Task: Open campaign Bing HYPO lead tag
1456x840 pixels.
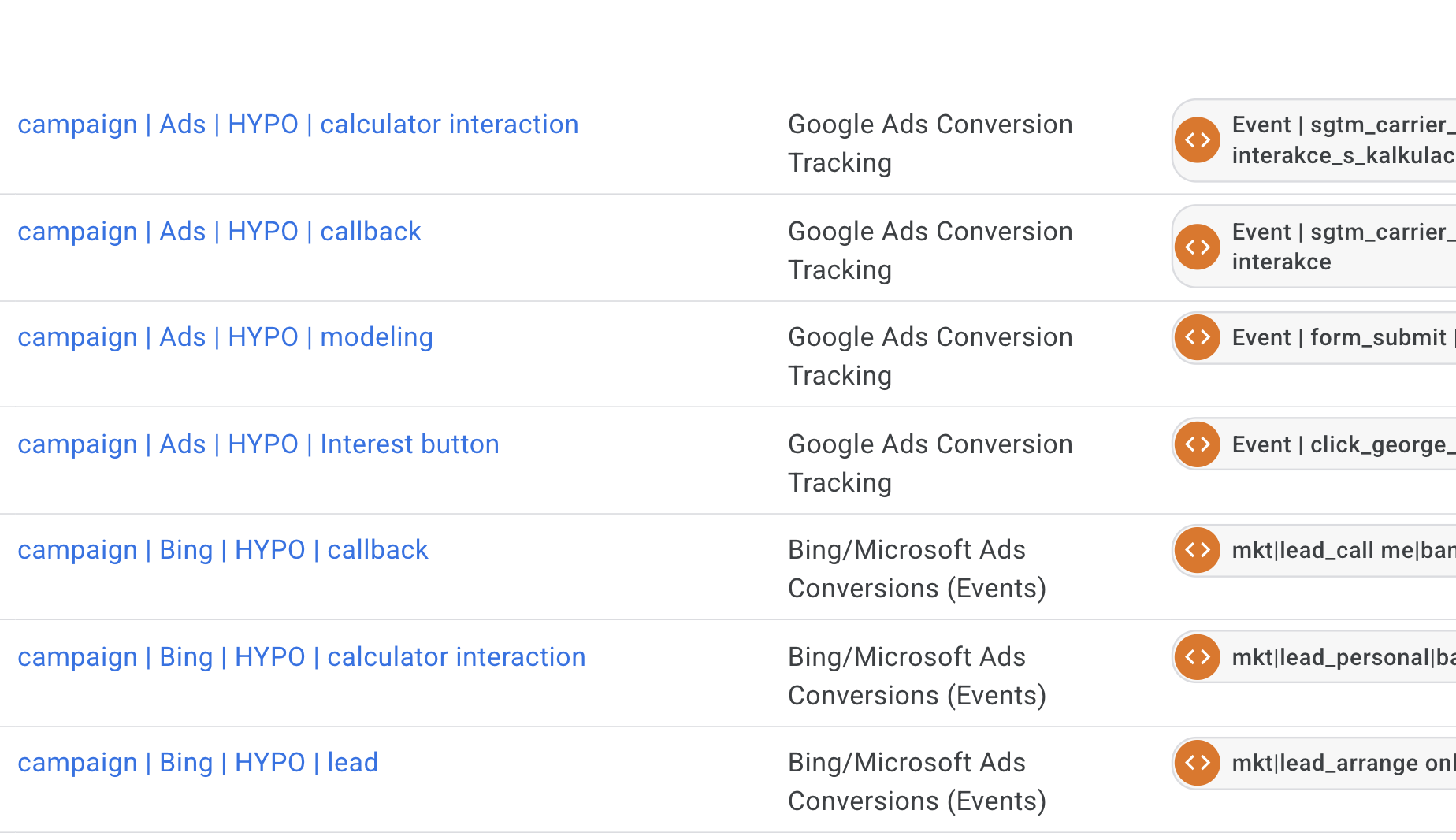Action: (x=198, y=763)
